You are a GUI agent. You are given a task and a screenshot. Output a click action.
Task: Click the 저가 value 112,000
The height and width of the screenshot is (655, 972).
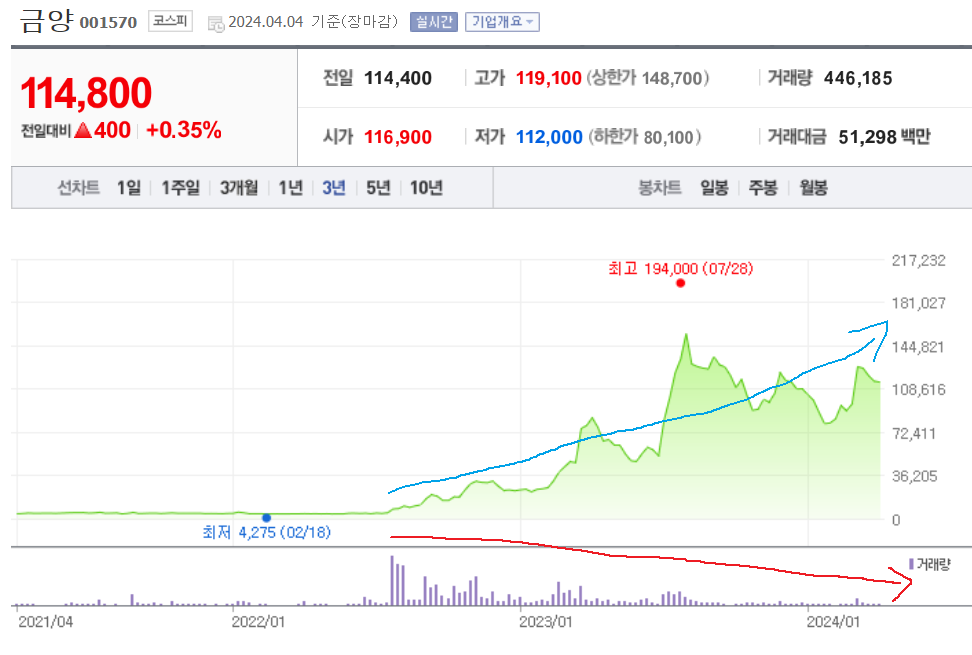coord(549,137)
